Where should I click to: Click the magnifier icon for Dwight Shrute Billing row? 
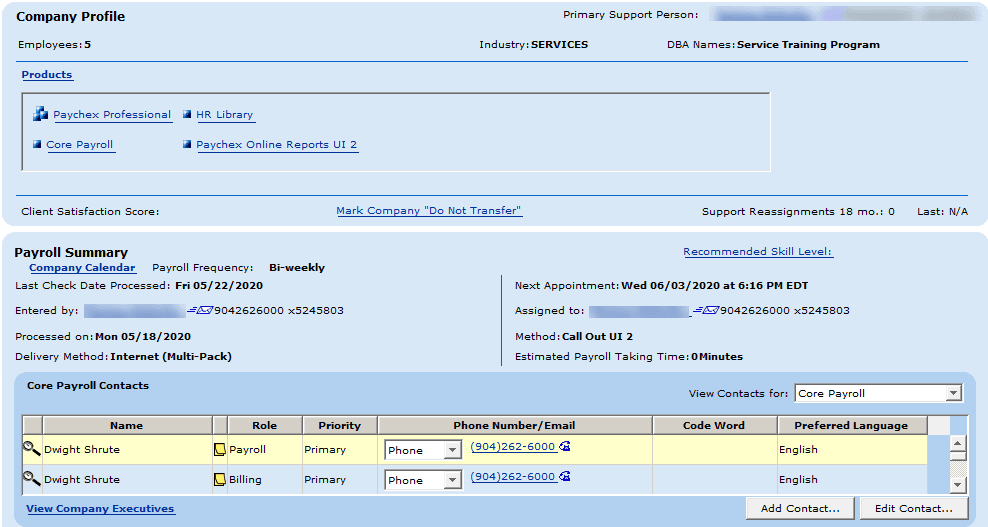(32, 478)
